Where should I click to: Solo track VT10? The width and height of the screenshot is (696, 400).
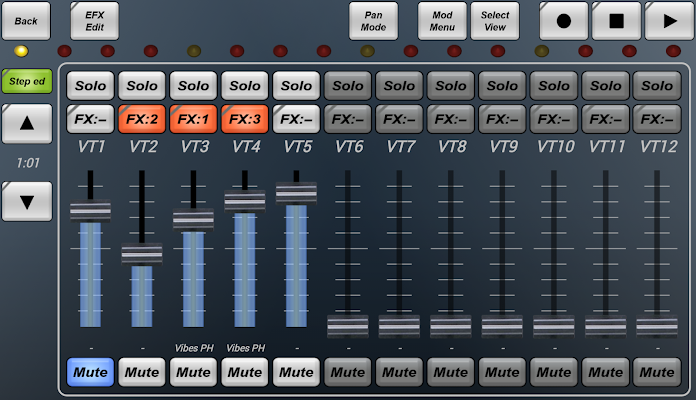click(554, 85)
